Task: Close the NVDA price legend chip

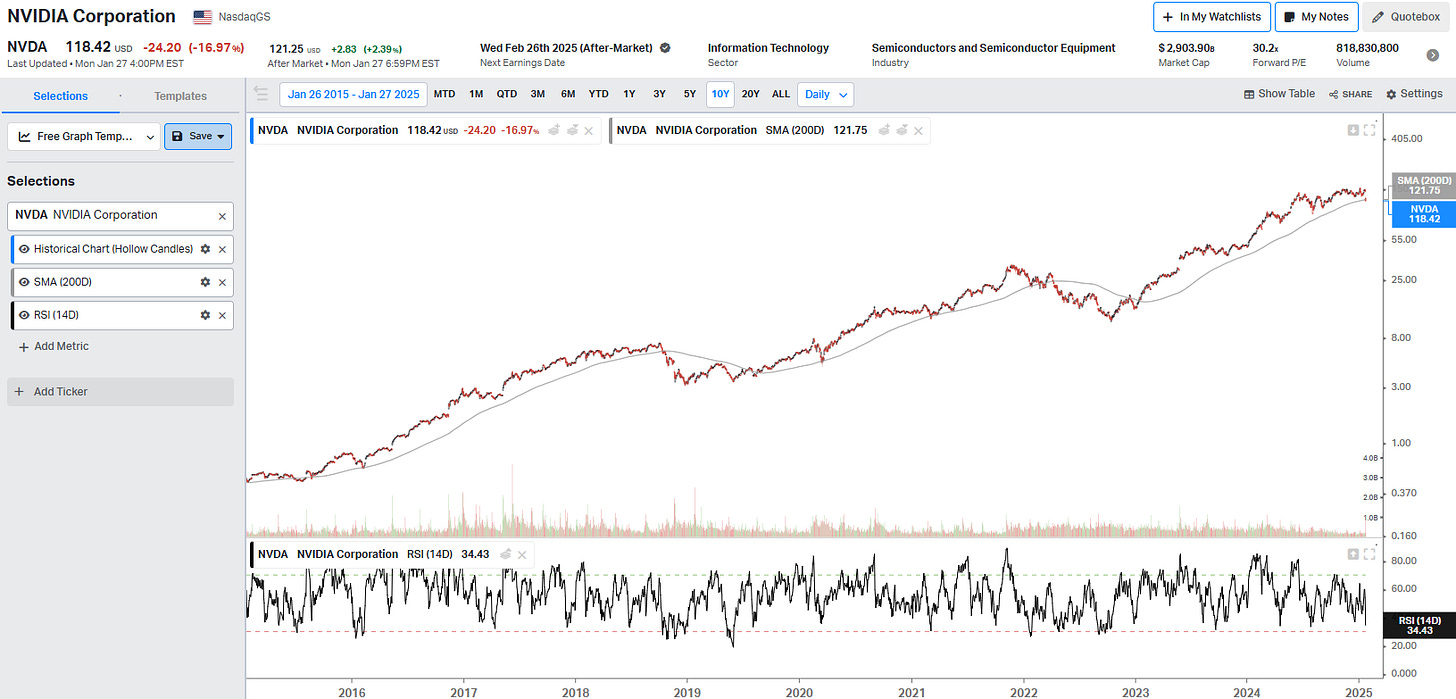Action: coord(589,130)
